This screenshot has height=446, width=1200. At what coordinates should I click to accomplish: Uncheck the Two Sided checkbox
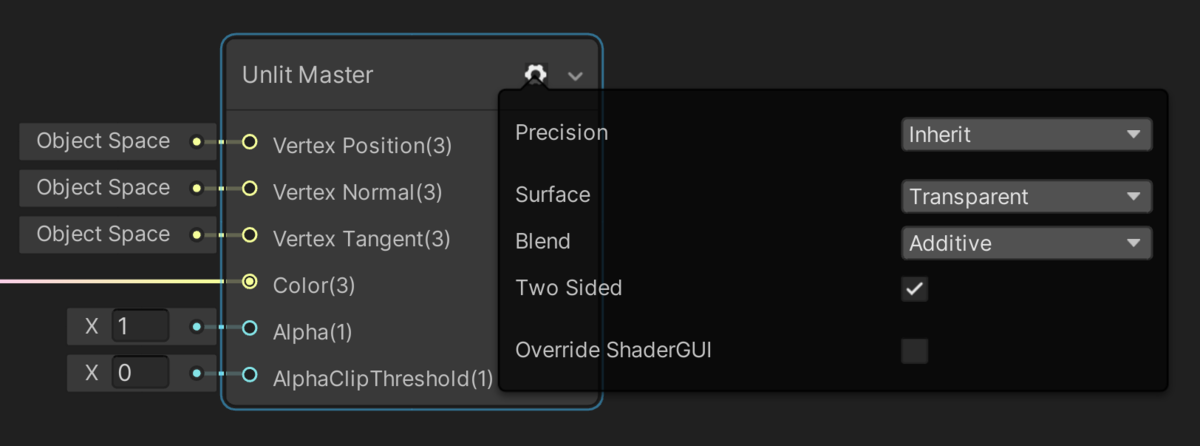click(914, 289)
